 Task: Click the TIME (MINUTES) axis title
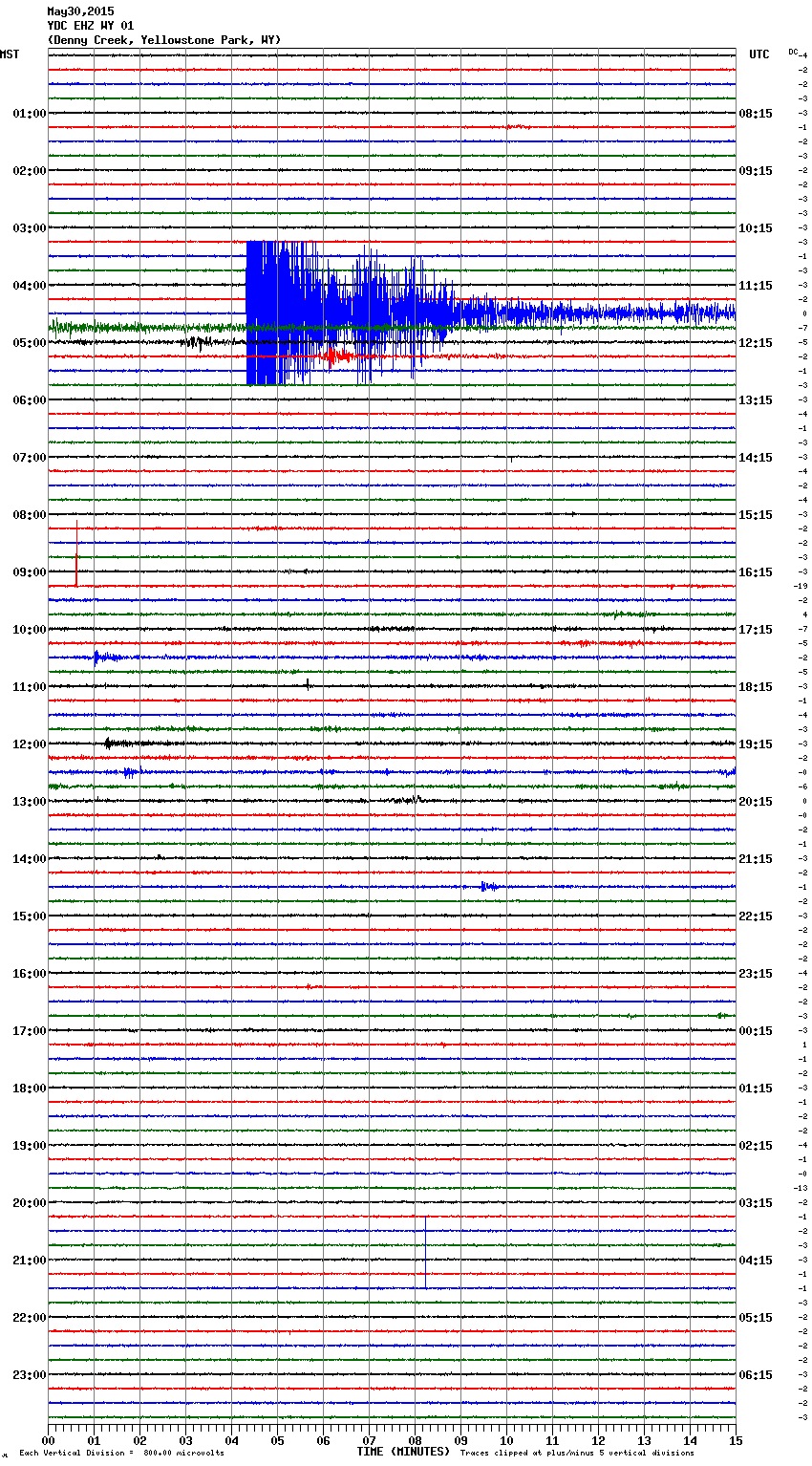pyautogui.click(x=403, y=1452)
